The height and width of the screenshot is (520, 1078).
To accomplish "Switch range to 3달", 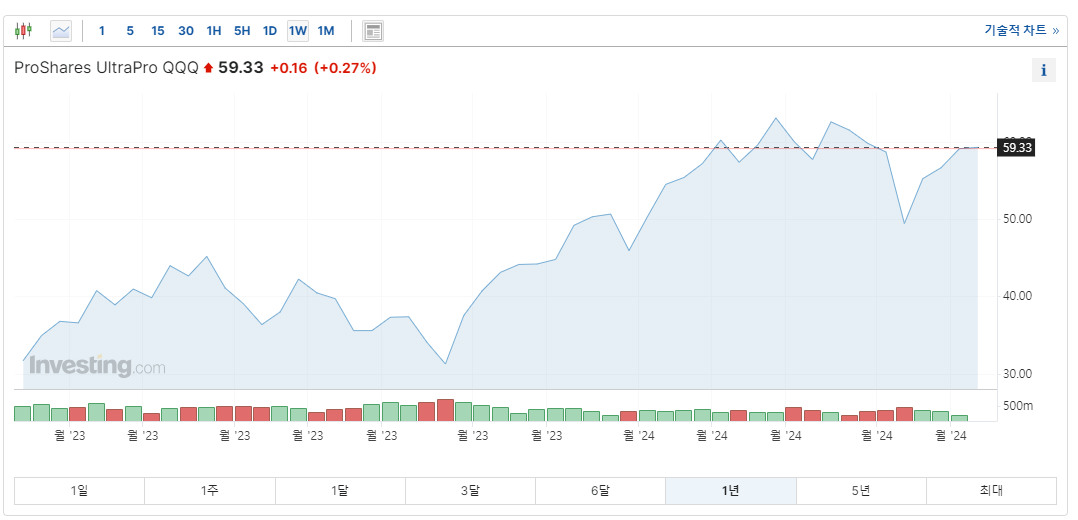I will 470,491.
